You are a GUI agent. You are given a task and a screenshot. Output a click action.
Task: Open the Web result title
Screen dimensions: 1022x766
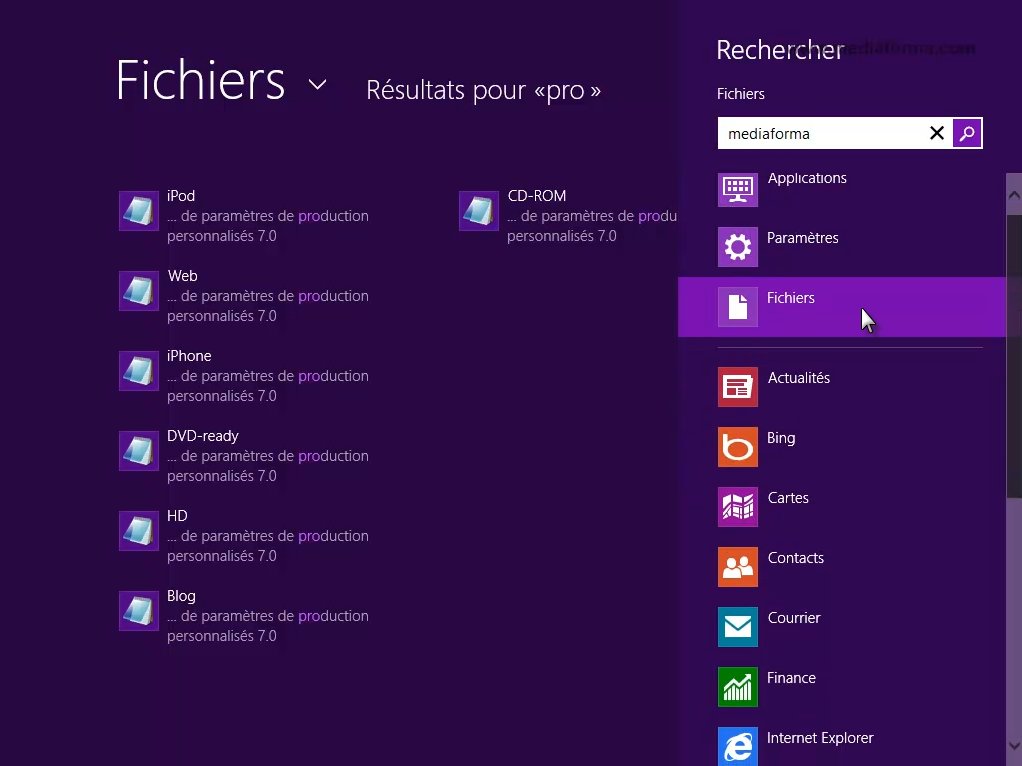(x=182, y=276)
